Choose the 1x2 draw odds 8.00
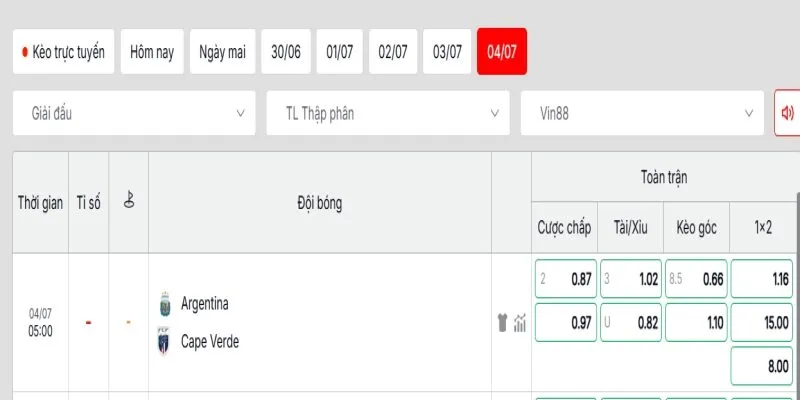Viewport: 800px width, 400px height. pos(762,366)
